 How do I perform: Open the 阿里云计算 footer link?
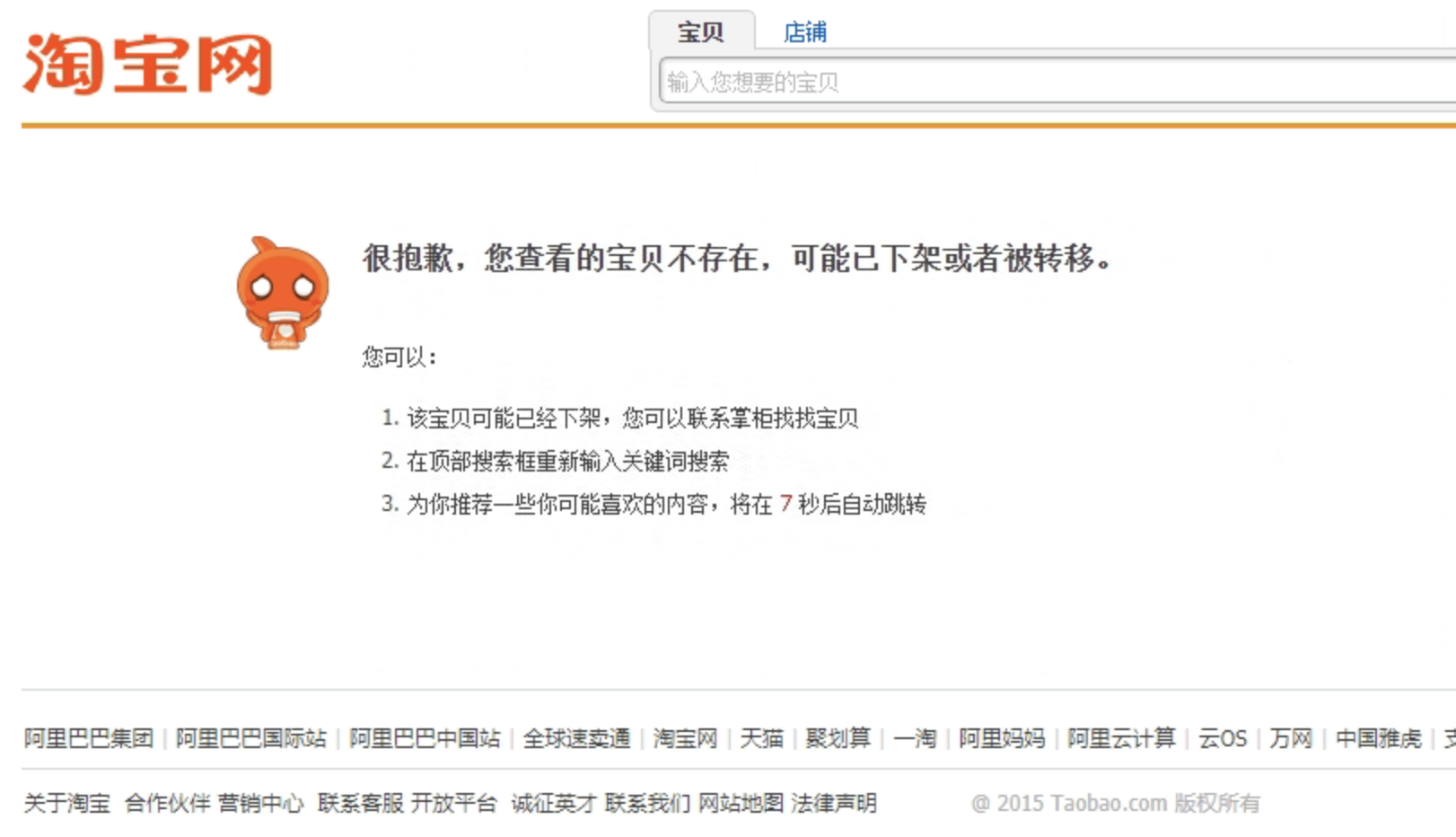[x=1121, y=738]
